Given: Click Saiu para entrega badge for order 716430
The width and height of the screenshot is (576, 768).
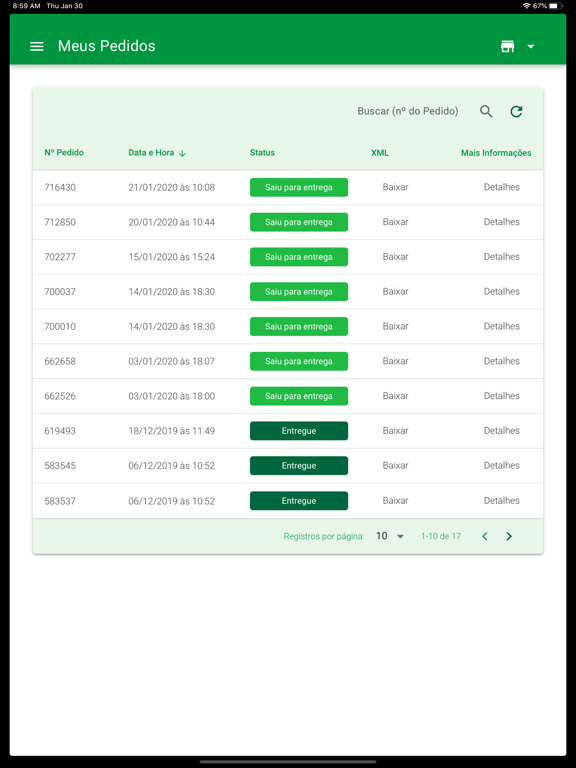Looking at the screenshot, I should [299, 187].
